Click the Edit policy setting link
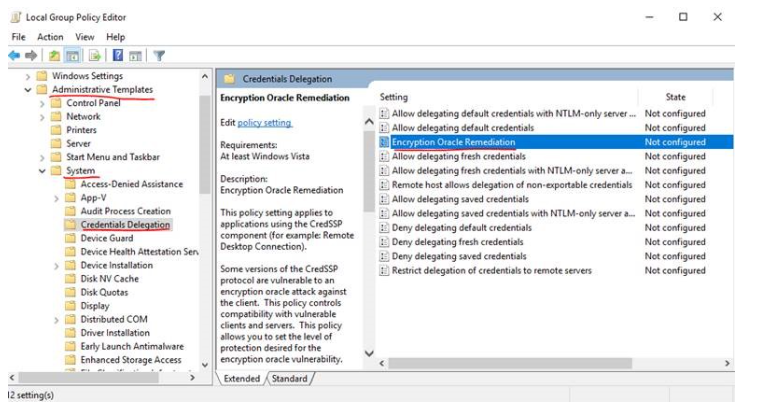Image resolution: width=773 pixels, height=407 pixels. click(264, 122)
